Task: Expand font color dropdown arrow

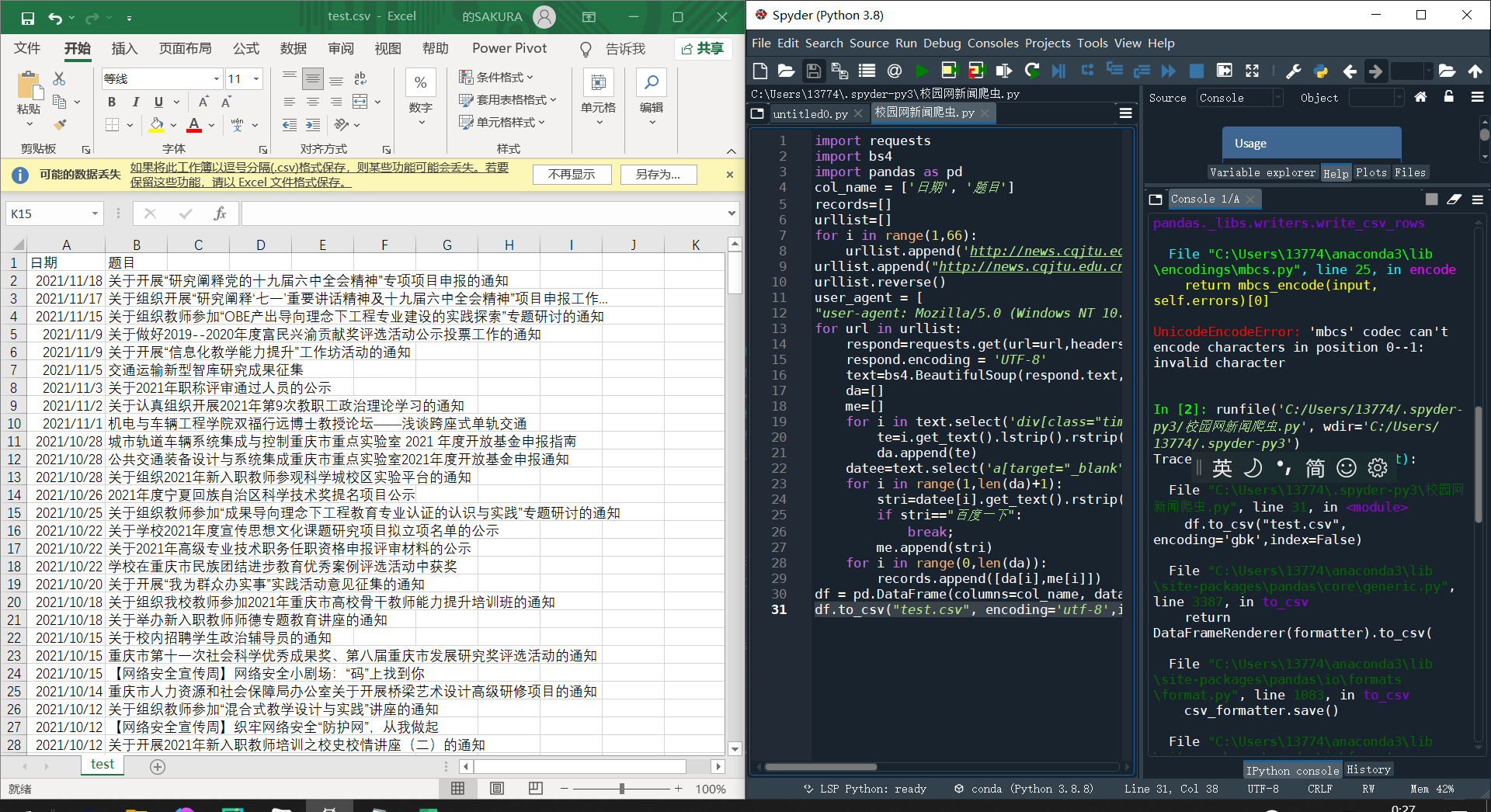Action: point(212,125)
